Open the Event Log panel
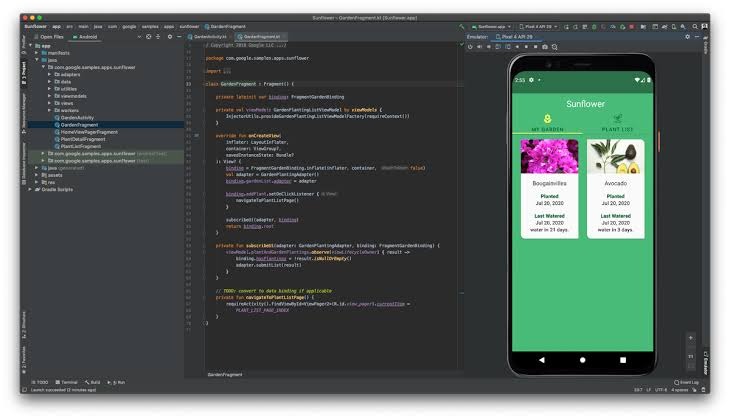The height and width of the screenshot is (420, 730). point(688,382)
